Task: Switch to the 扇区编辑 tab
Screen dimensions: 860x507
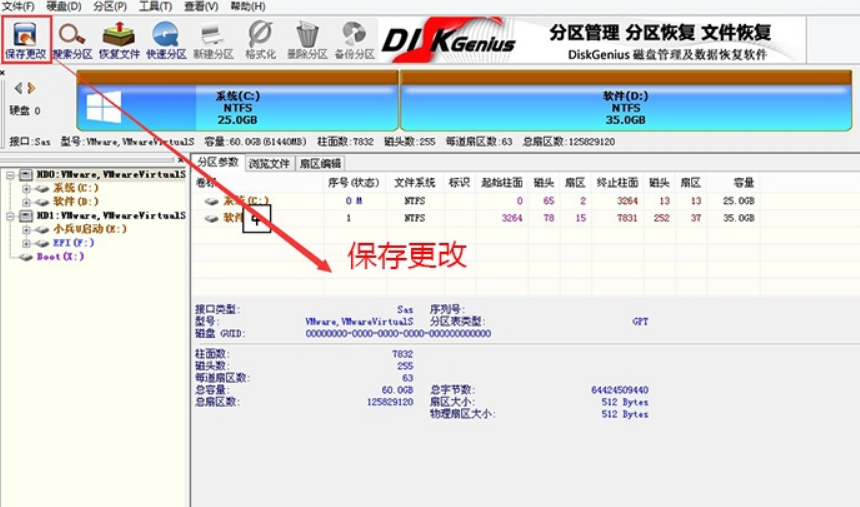Action: tap(320, 164)
